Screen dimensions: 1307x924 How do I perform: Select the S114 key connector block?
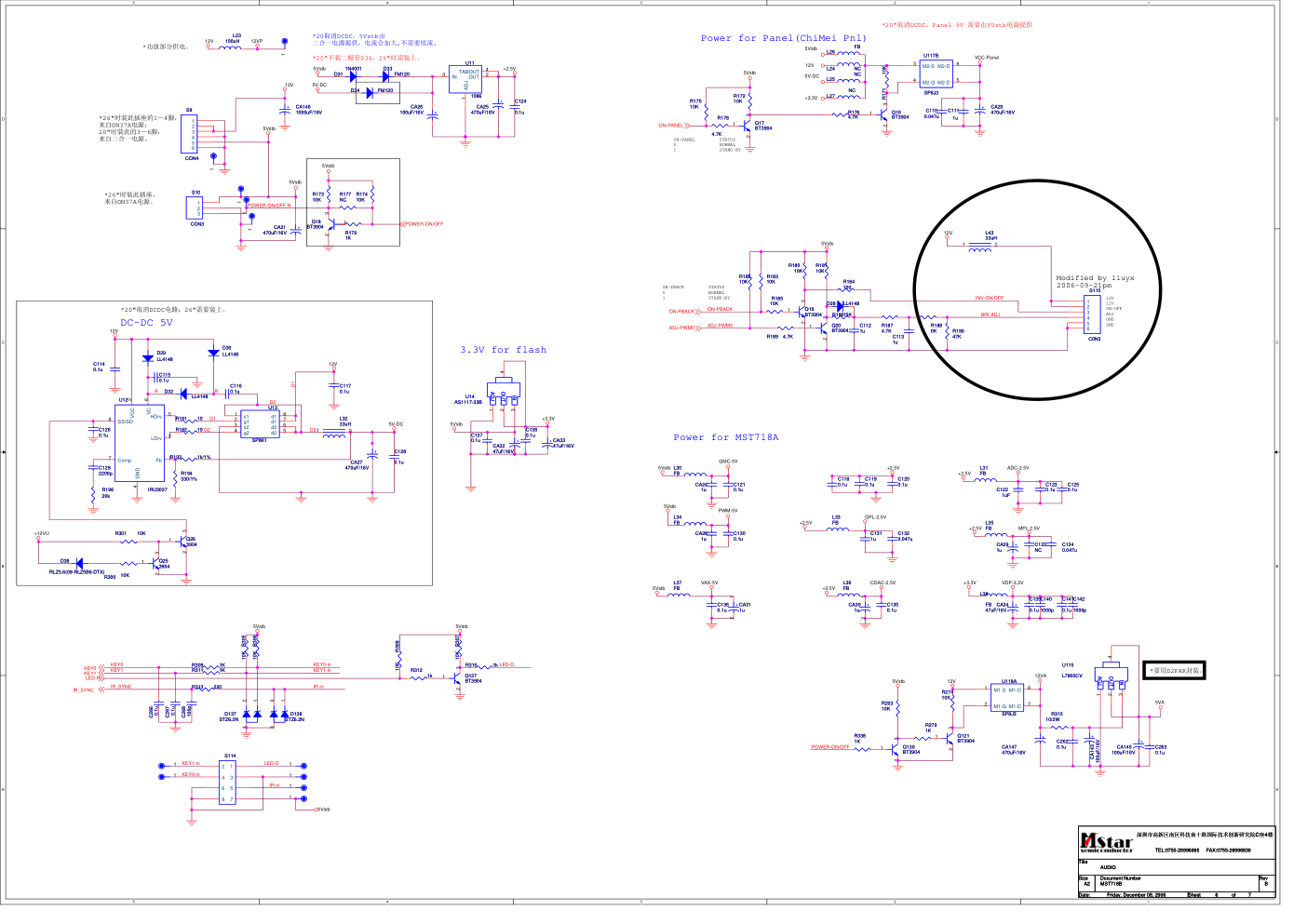click(227, 782)
